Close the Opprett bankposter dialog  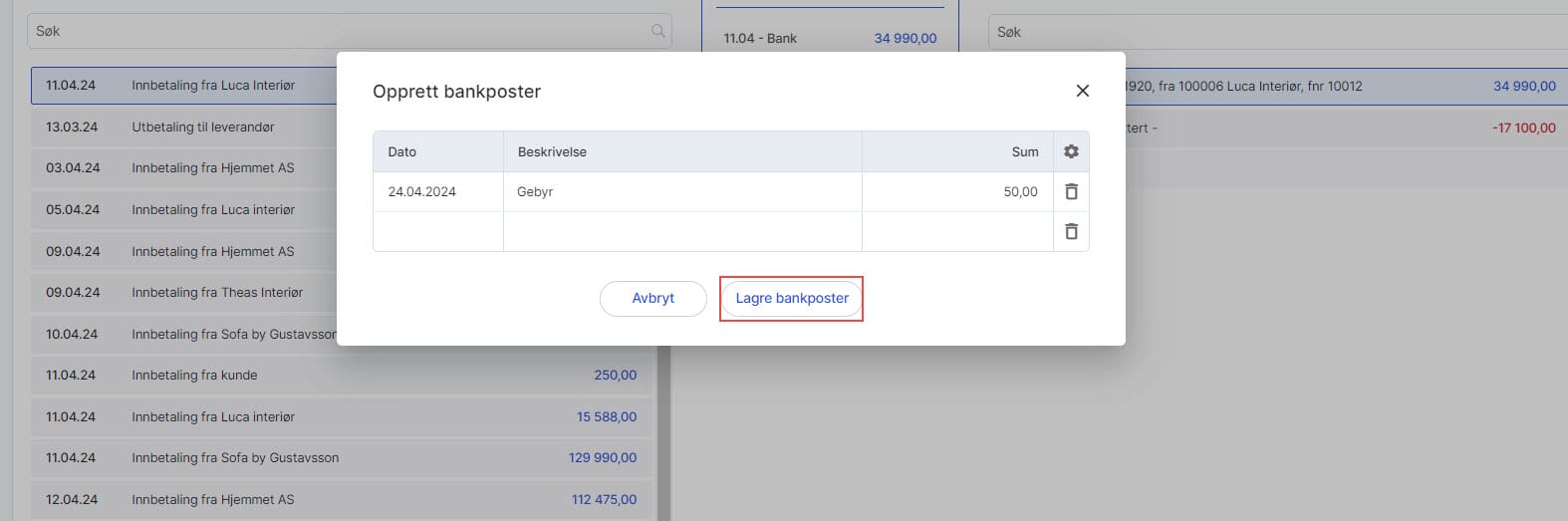tap(1082, 91)
